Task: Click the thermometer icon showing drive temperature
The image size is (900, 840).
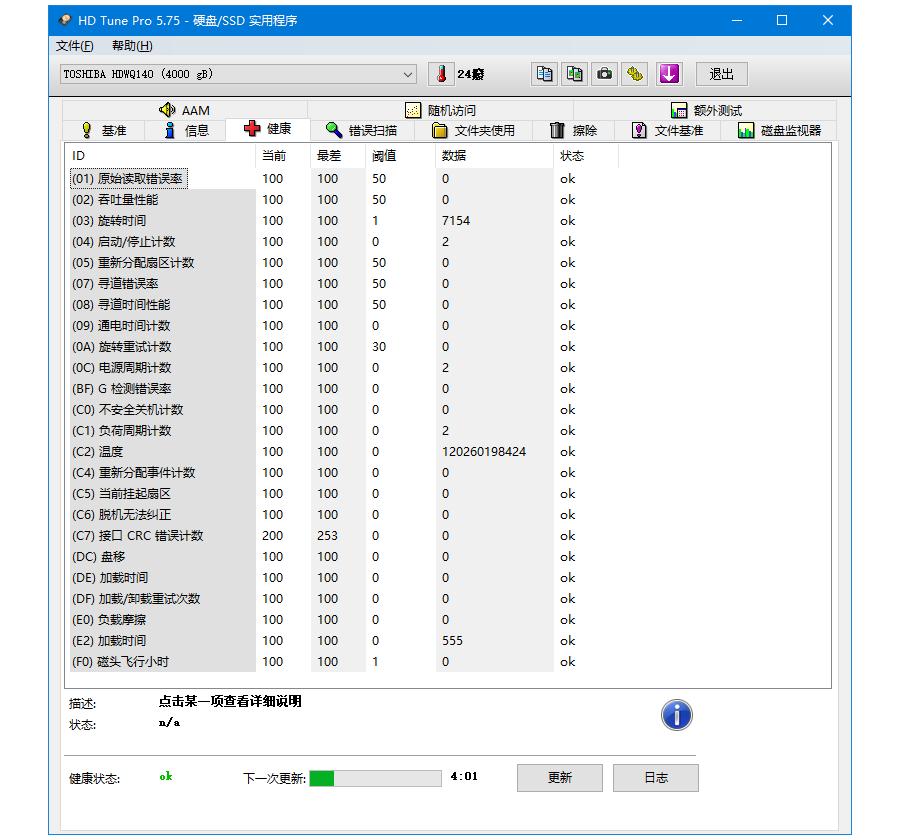Action: click(441, 73)
